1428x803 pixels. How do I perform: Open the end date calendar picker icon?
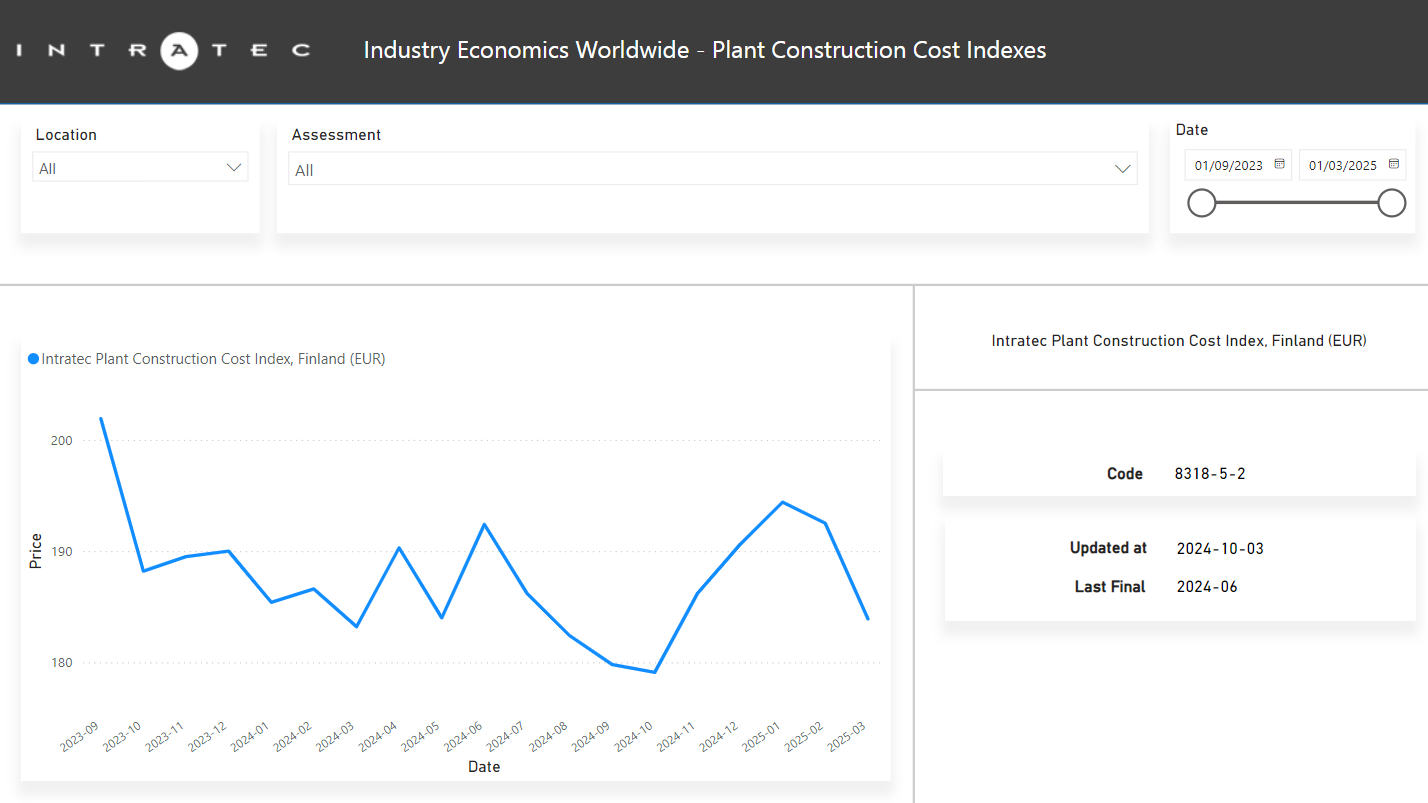pyautogui.click(x=1393, y=164)
